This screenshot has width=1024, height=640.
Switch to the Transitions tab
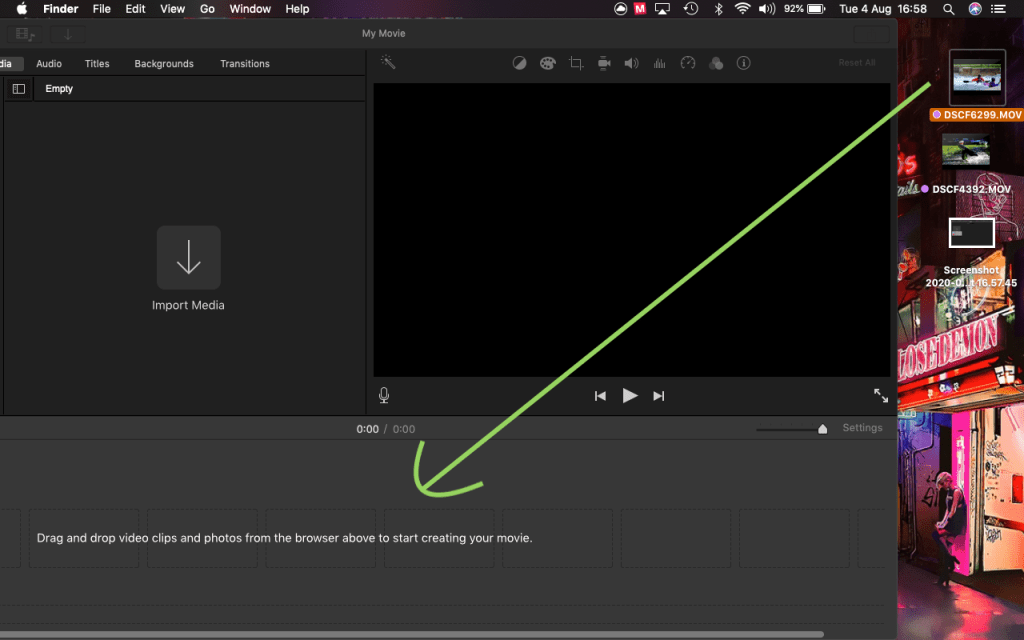tap(245, 64)
